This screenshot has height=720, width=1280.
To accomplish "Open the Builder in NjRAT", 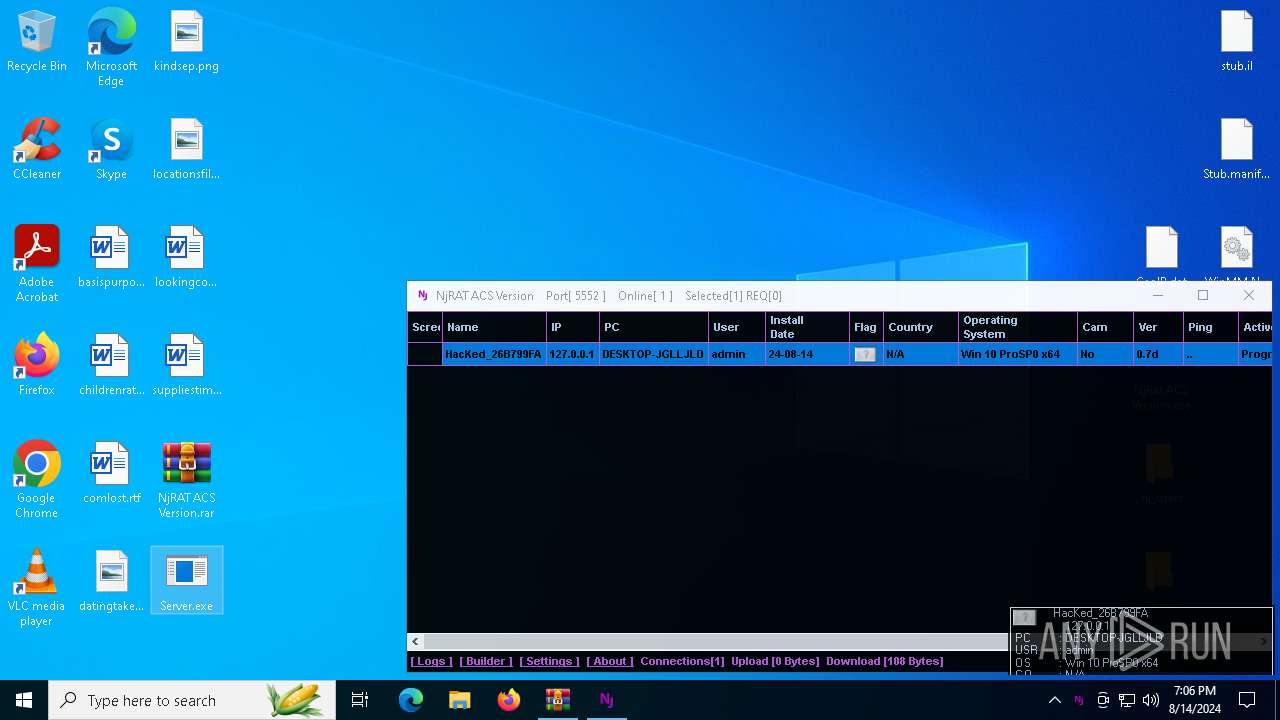I will pos(486,661).
